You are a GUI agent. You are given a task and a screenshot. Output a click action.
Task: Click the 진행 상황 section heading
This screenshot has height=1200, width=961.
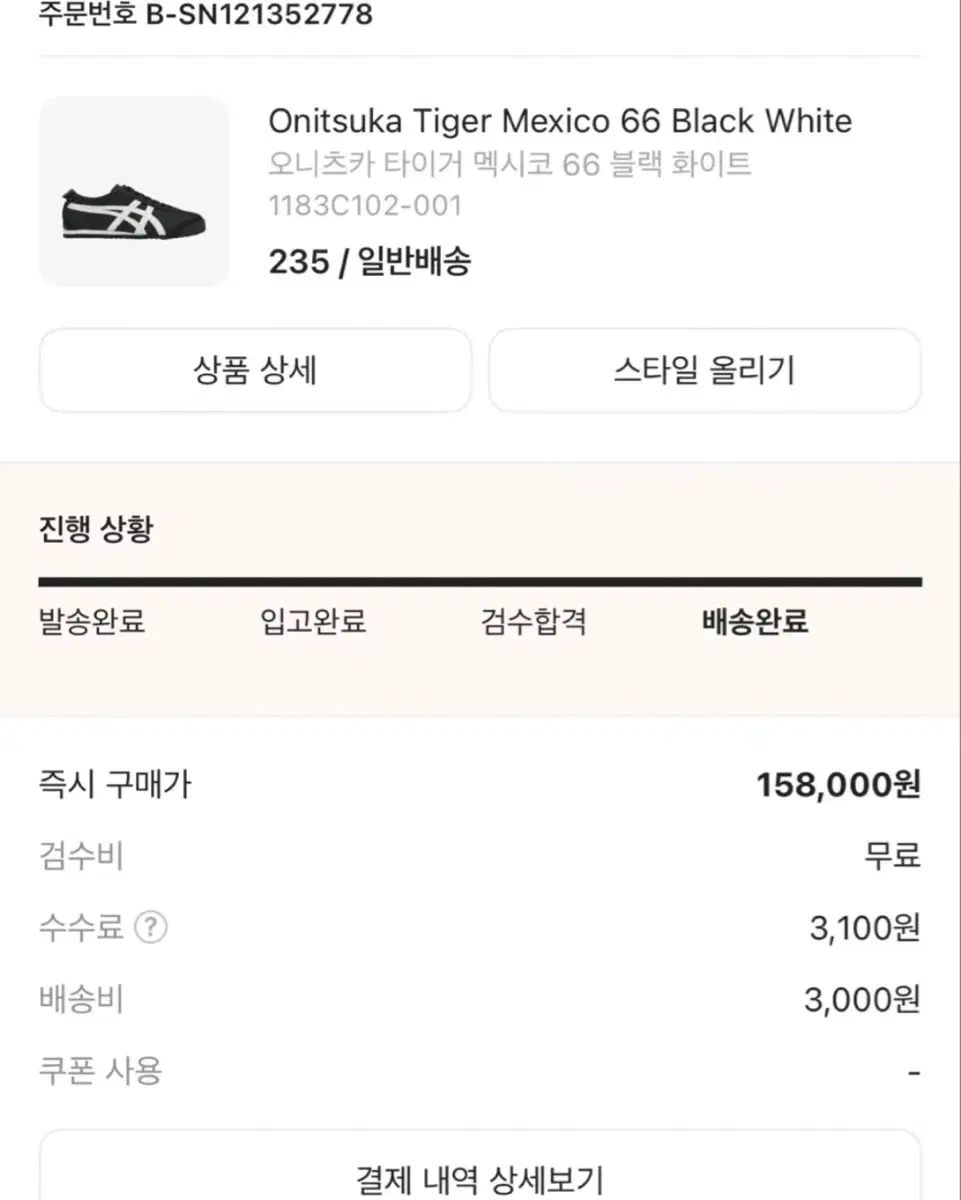coord(96,529)
